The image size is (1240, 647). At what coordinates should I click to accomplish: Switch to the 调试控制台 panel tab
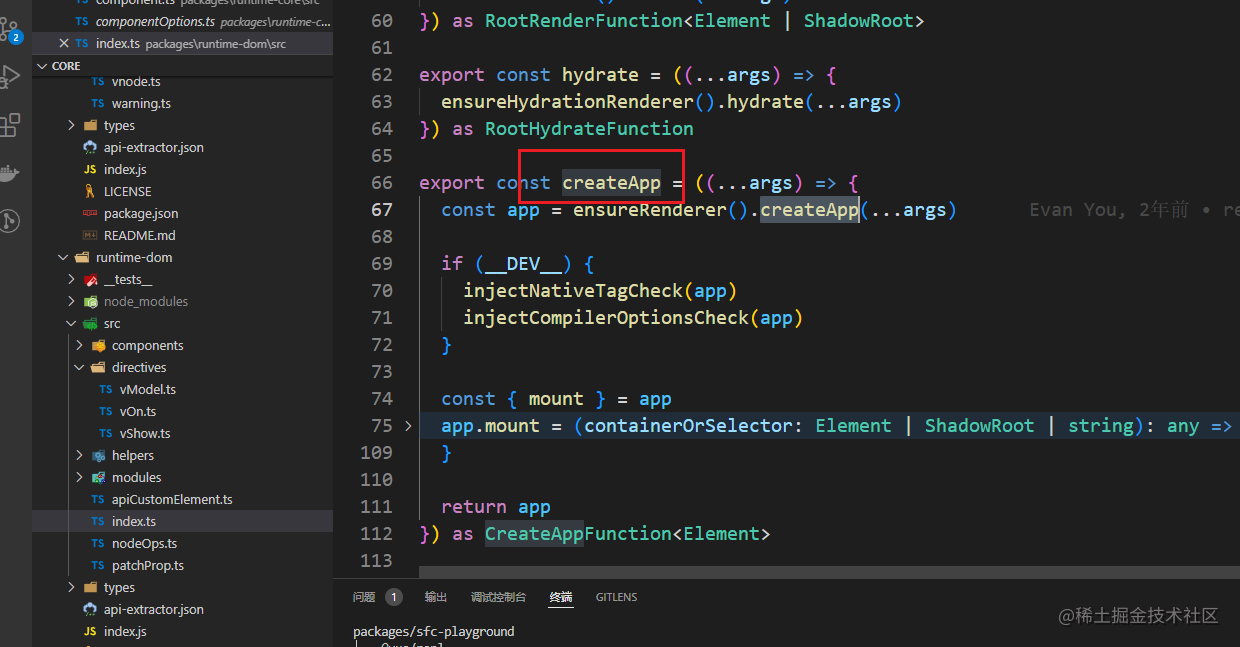point(498,597)
